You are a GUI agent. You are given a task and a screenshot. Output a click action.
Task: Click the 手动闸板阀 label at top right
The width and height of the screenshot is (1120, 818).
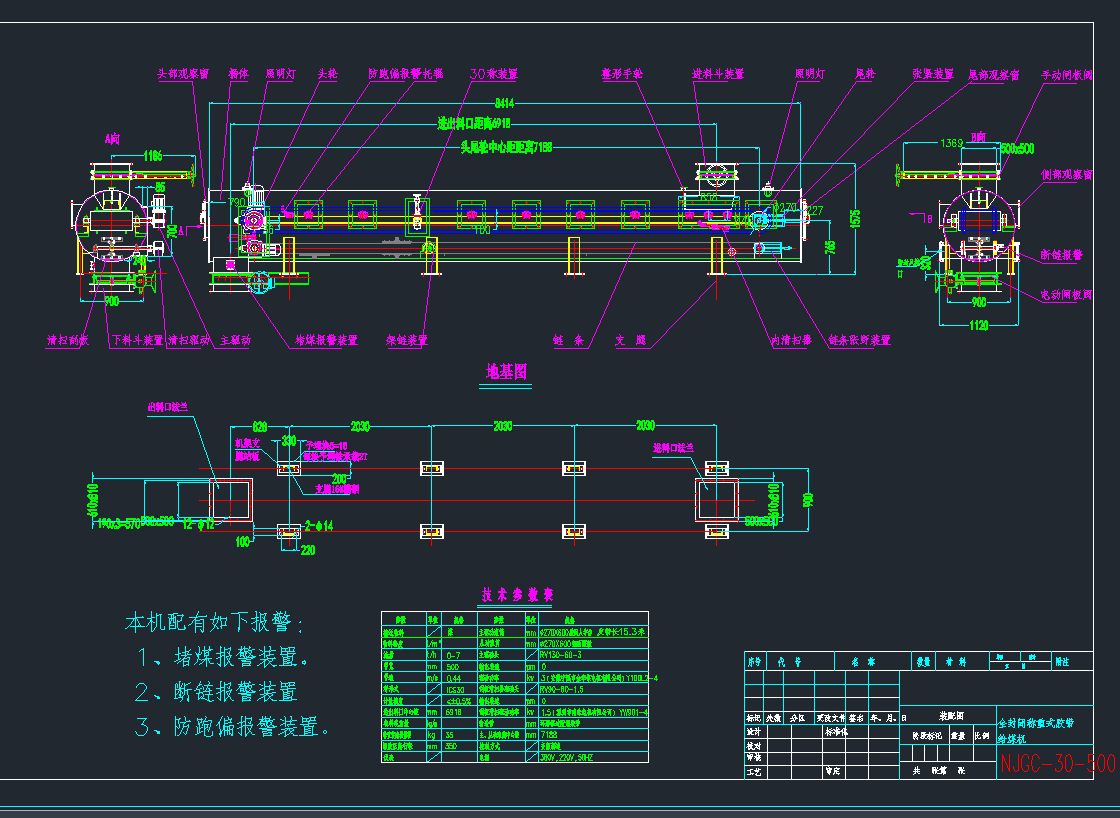coord(1067,74)
